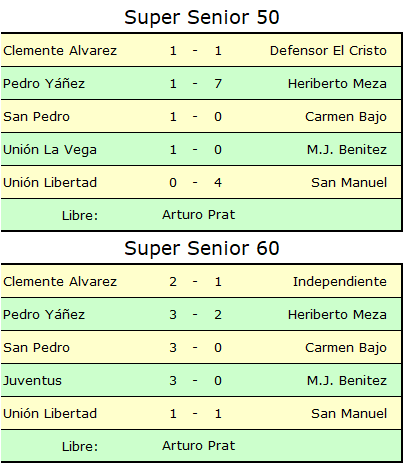This screenshot has width=403, height=463.
Task: Click San Pedro in the 1 - 0 row
Action: pyautogui.click(x=37, y=117)
